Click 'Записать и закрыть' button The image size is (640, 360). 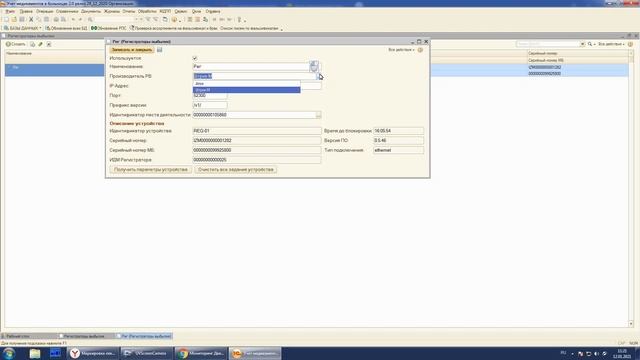click(x=132, y=50)
